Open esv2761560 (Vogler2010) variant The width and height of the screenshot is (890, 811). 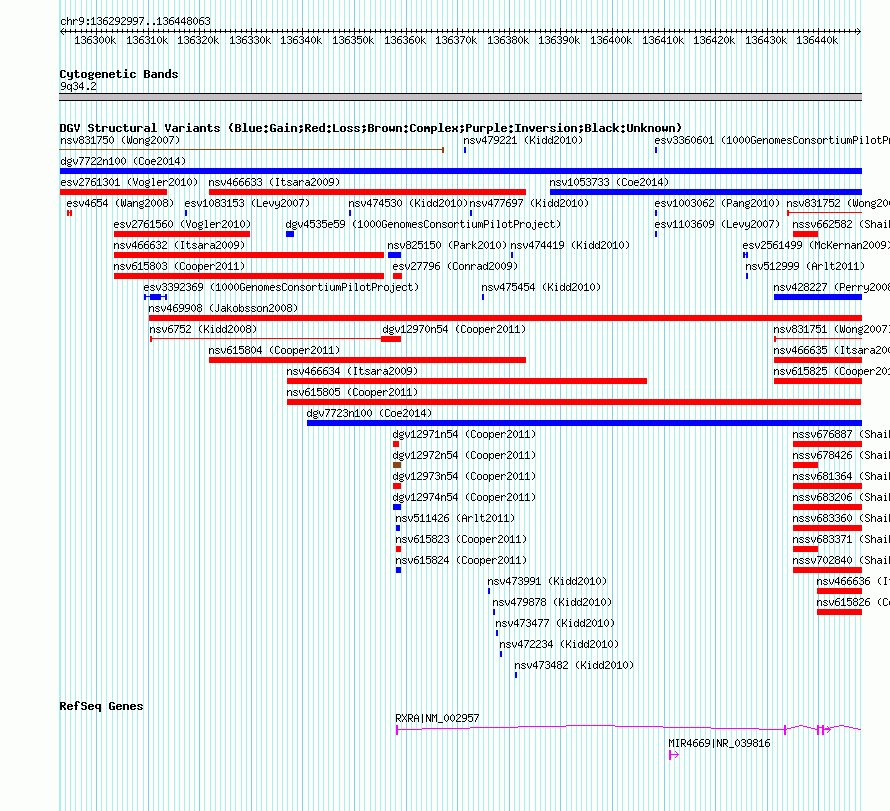(x=182, y=224)
